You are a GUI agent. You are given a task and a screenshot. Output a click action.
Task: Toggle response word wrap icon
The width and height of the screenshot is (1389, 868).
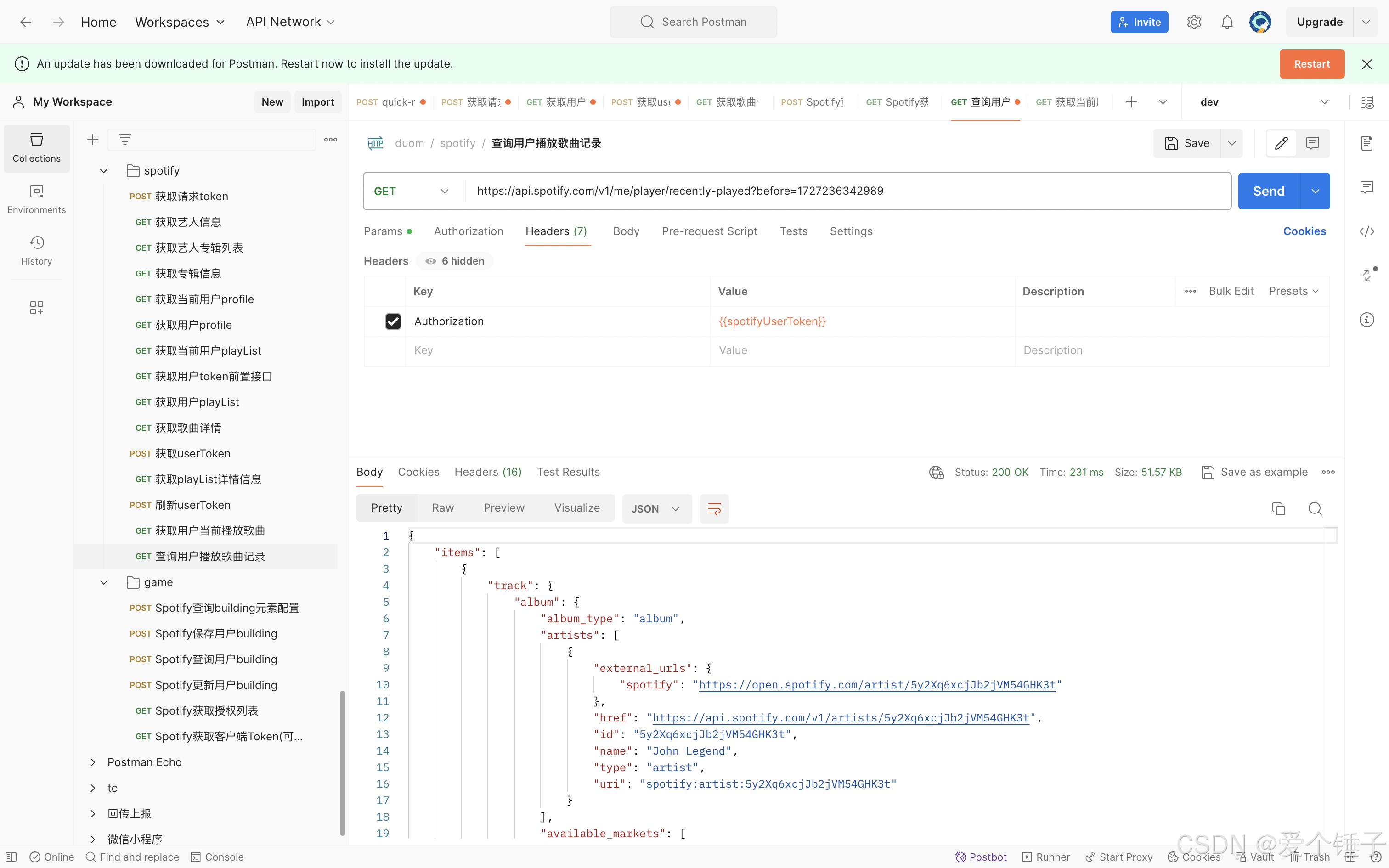714,509
